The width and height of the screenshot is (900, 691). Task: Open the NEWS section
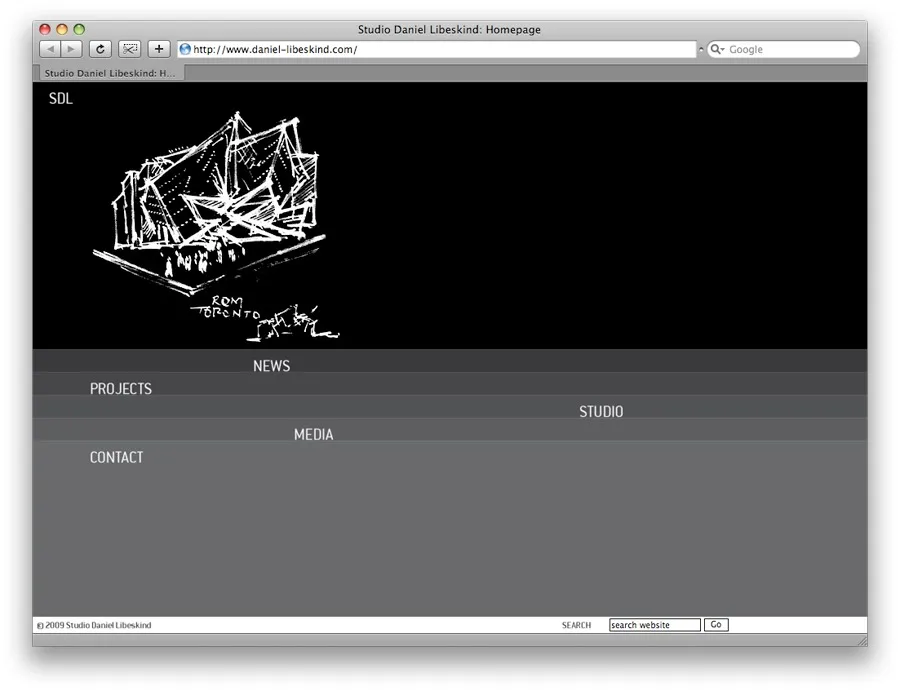[x=271, y=366]
